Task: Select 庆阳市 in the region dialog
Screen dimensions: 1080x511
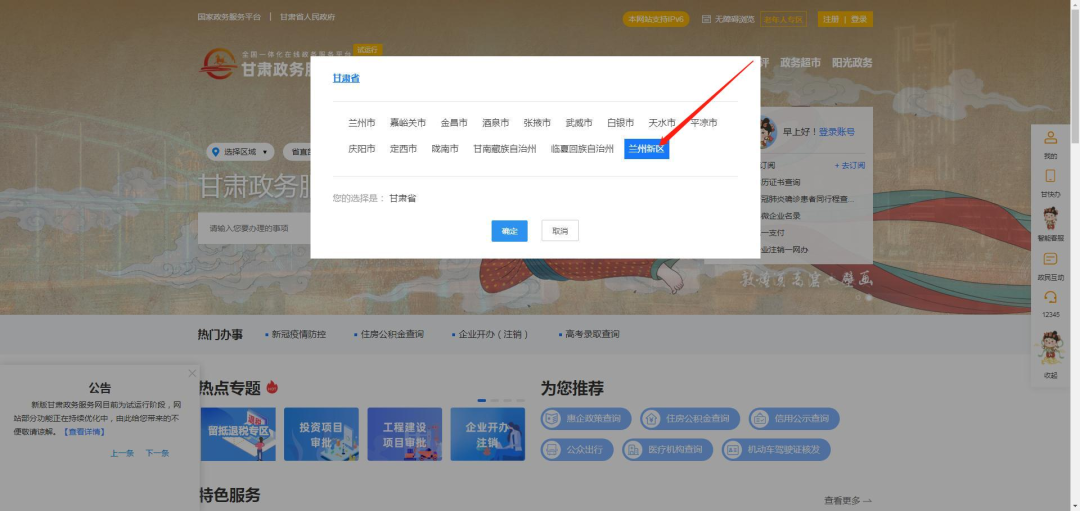Action: coord(362,148)
